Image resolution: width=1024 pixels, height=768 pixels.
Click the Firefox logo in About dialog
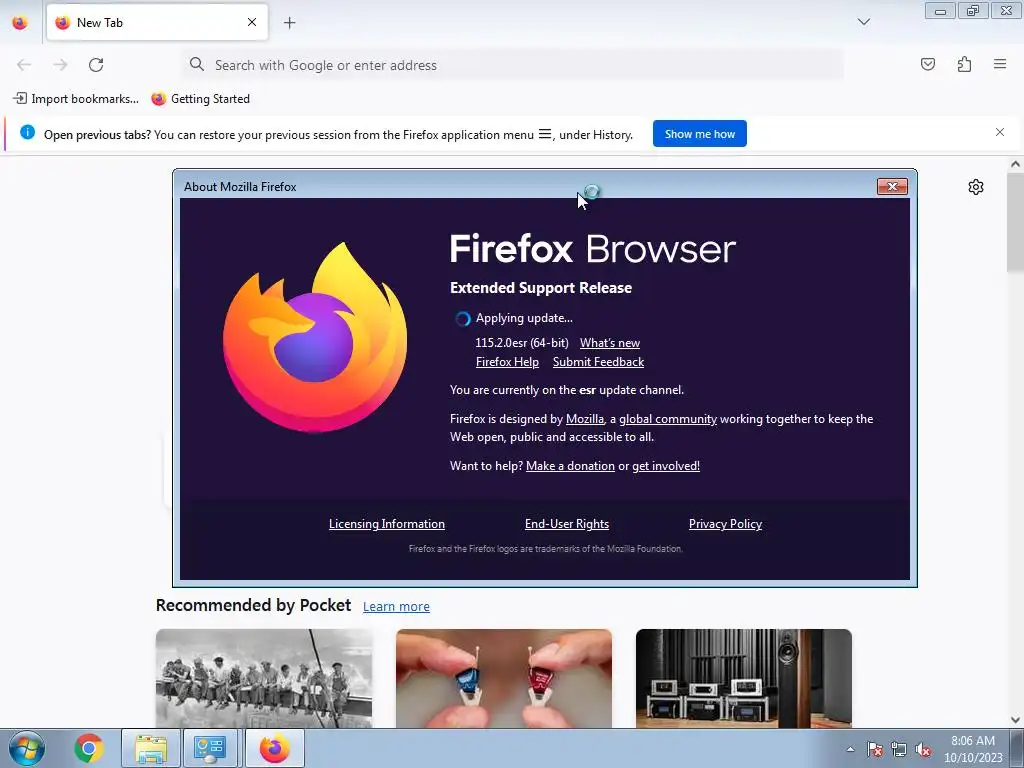(314, 336)
